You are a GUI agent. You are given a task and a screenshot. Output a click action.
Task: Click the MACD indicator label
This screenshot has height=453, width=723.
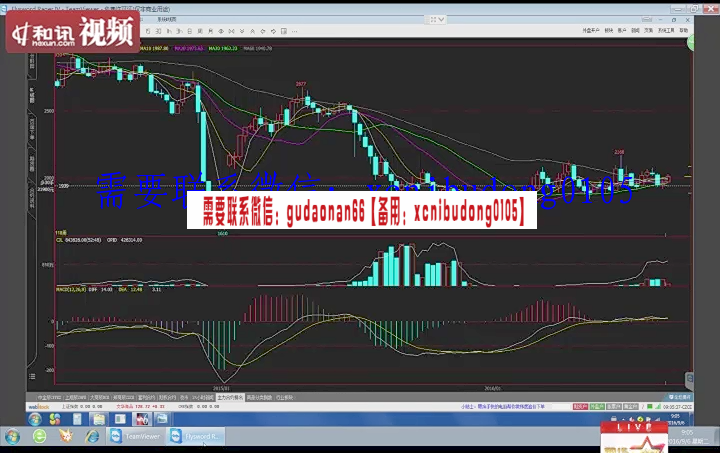(x=71, y=290)
